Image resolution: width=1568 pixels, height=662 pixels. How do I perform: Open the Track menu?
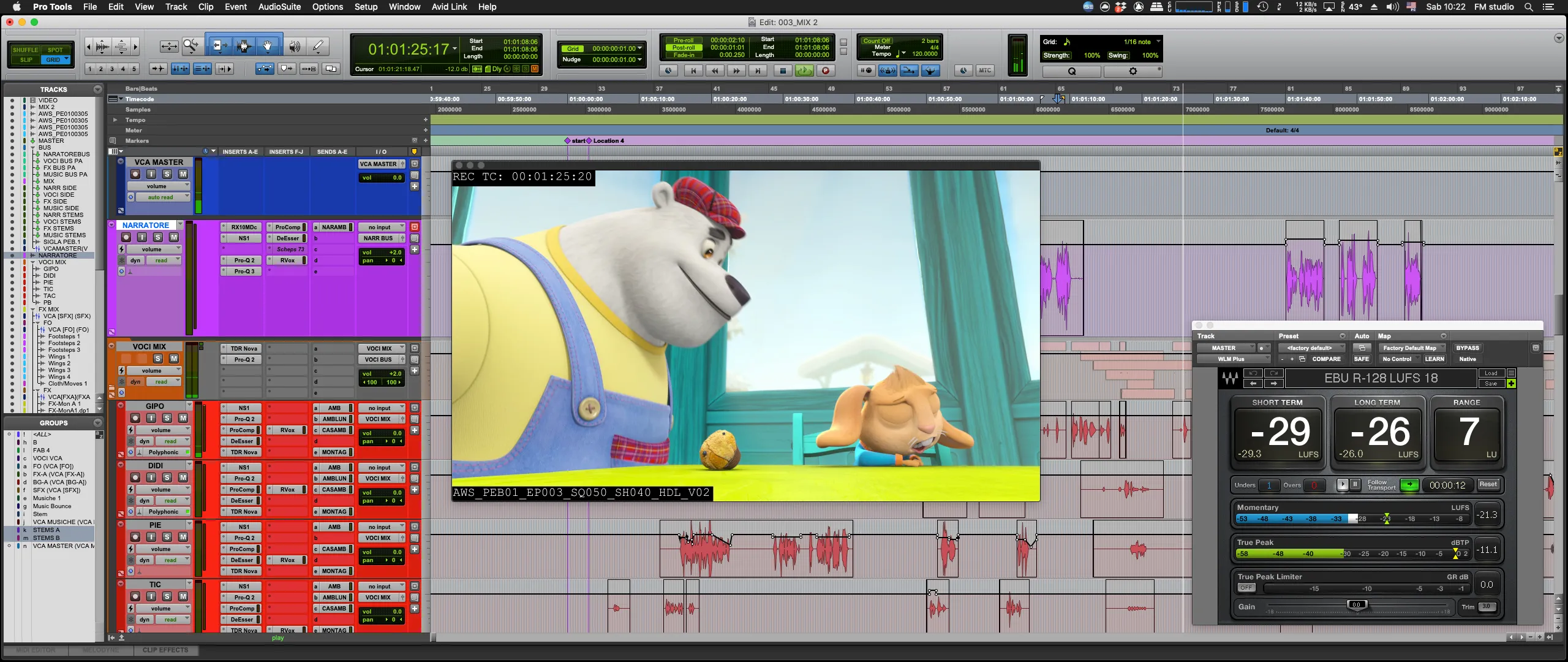[176, 7]
